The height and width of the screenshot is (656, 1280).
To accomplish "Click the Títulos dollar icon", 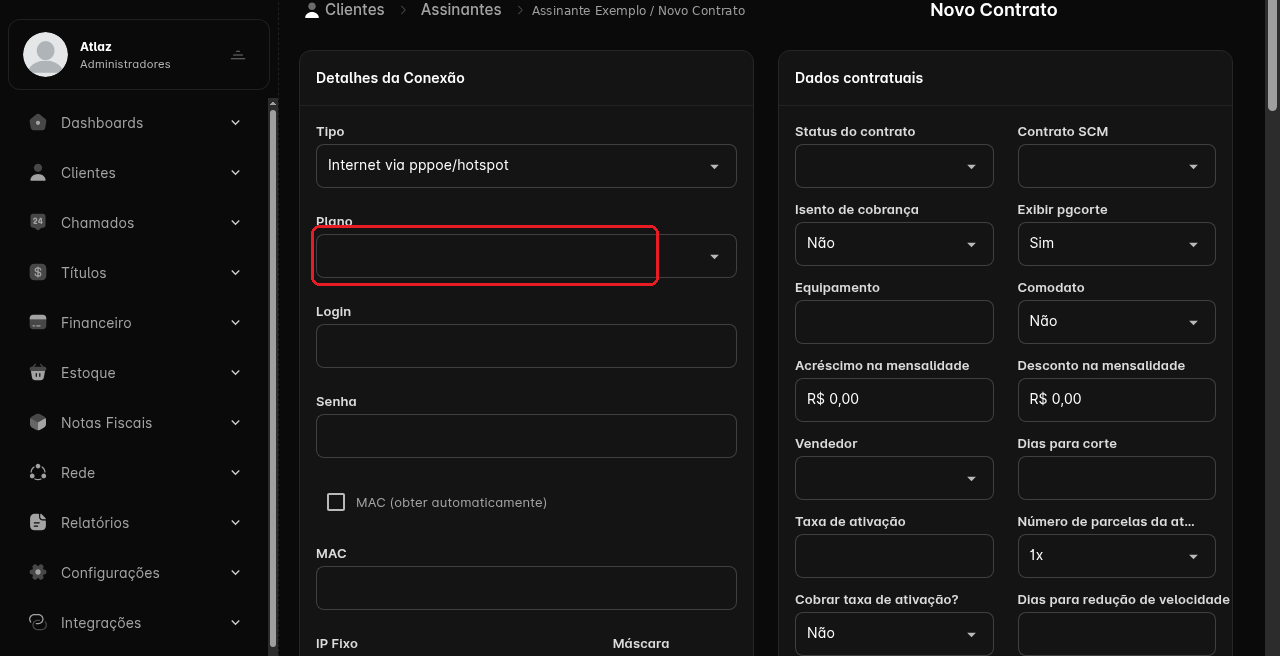I will point(38,272).
